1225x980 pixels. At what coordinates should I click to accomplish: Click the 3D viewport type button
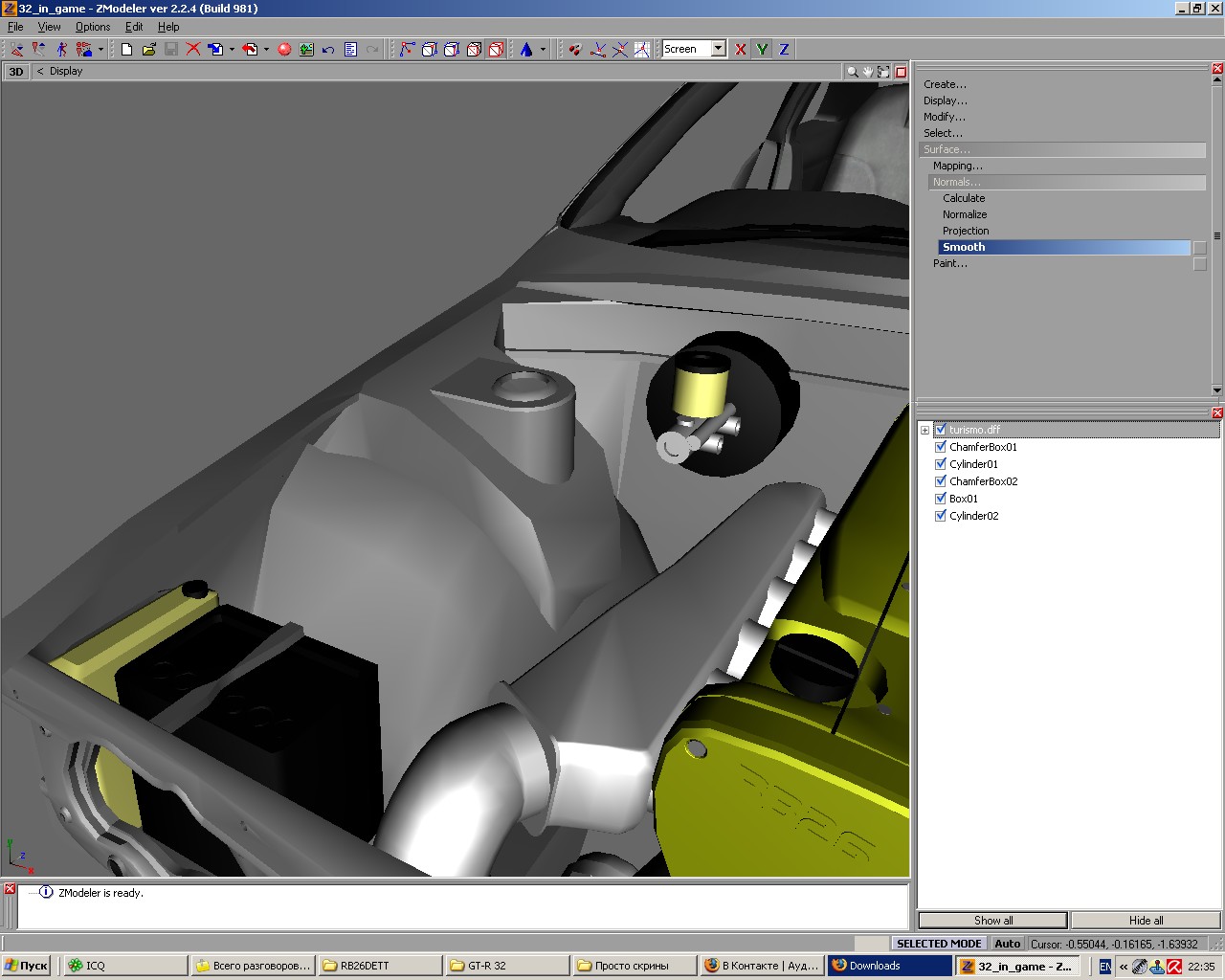[16, 72]
